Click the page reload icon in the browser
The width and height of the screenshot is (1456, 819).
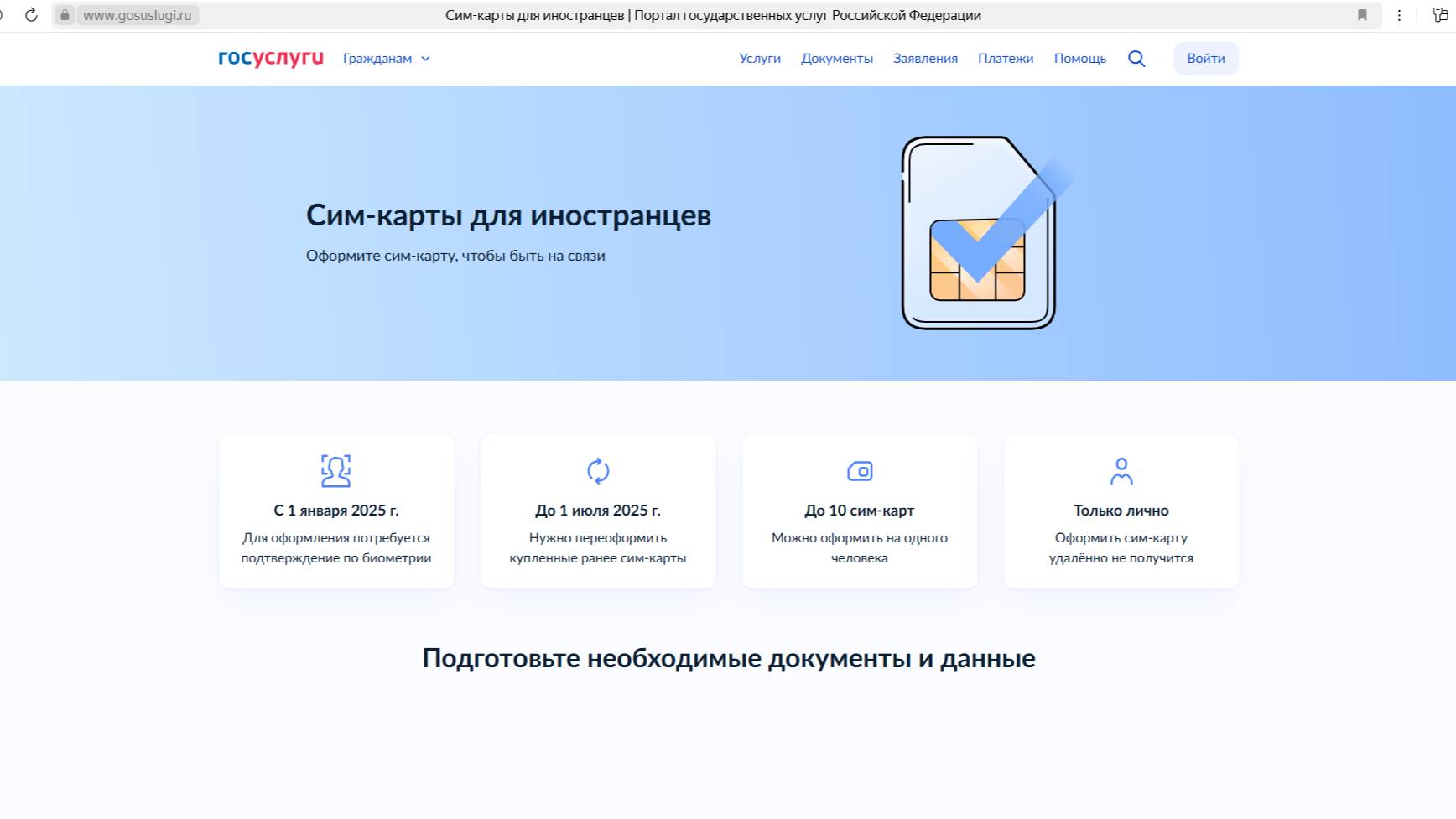31,14
